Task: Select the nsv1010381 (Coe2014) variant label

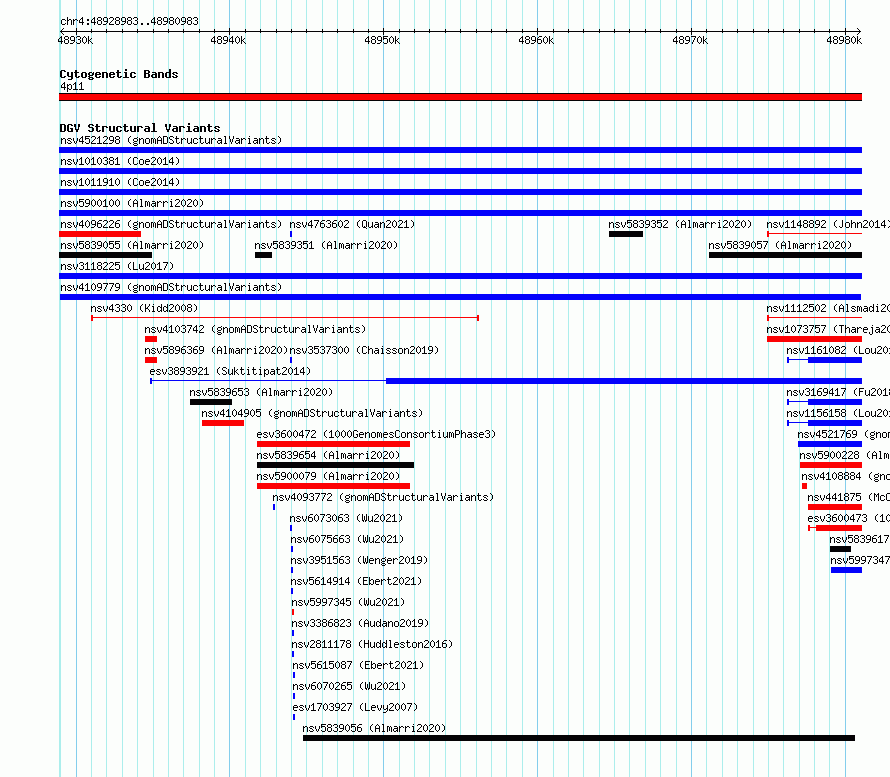Action: coord(120,161)
